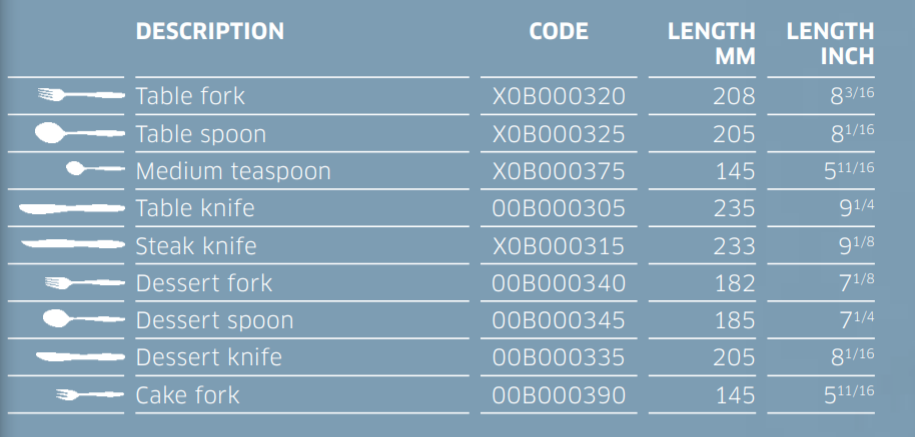Click the cake fork icon
Viewport: 915px width, 437px height.
[x=90, y=395]
